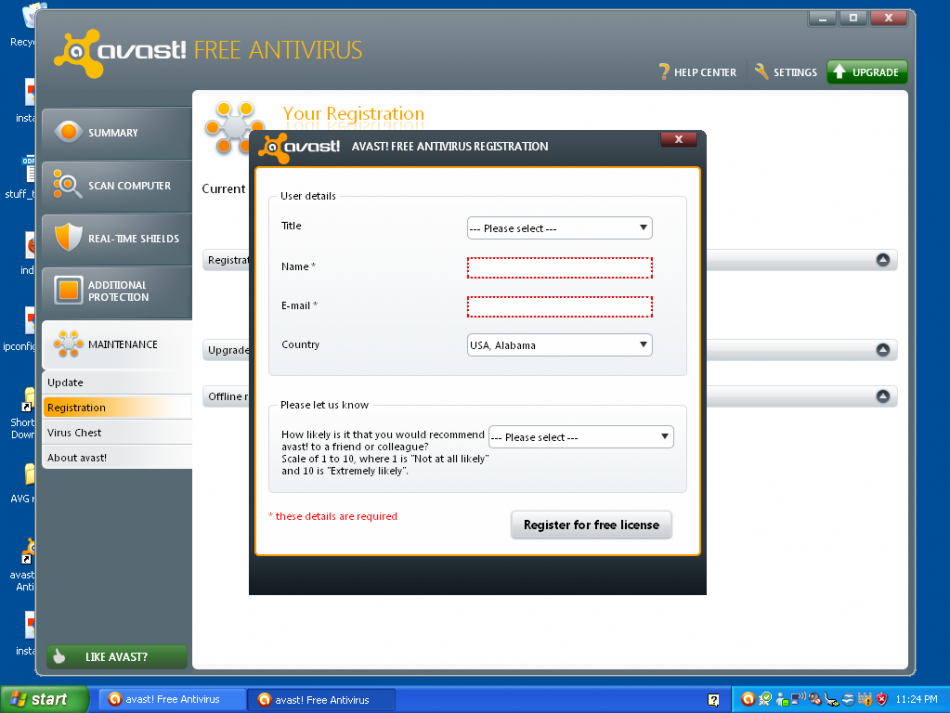Viewport: 950px width, 713px height.
Task: Click the avast tray icon in system tray
Action: click(748, 699)
